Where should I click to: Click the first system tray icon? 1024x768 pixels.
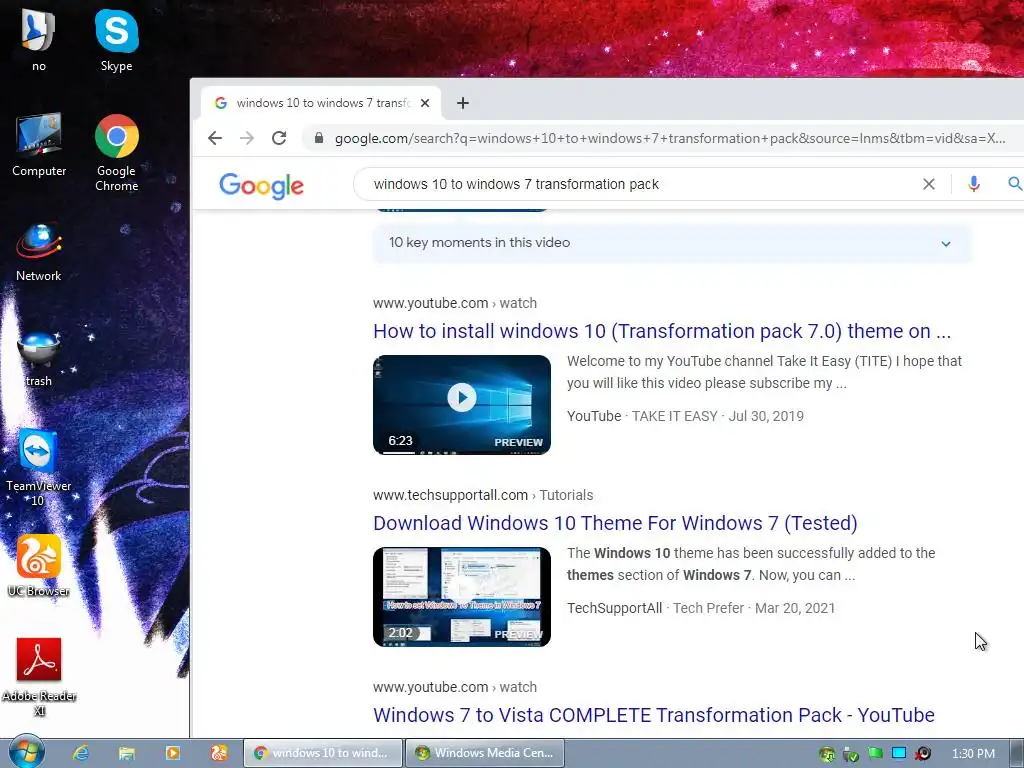(827, 754)
